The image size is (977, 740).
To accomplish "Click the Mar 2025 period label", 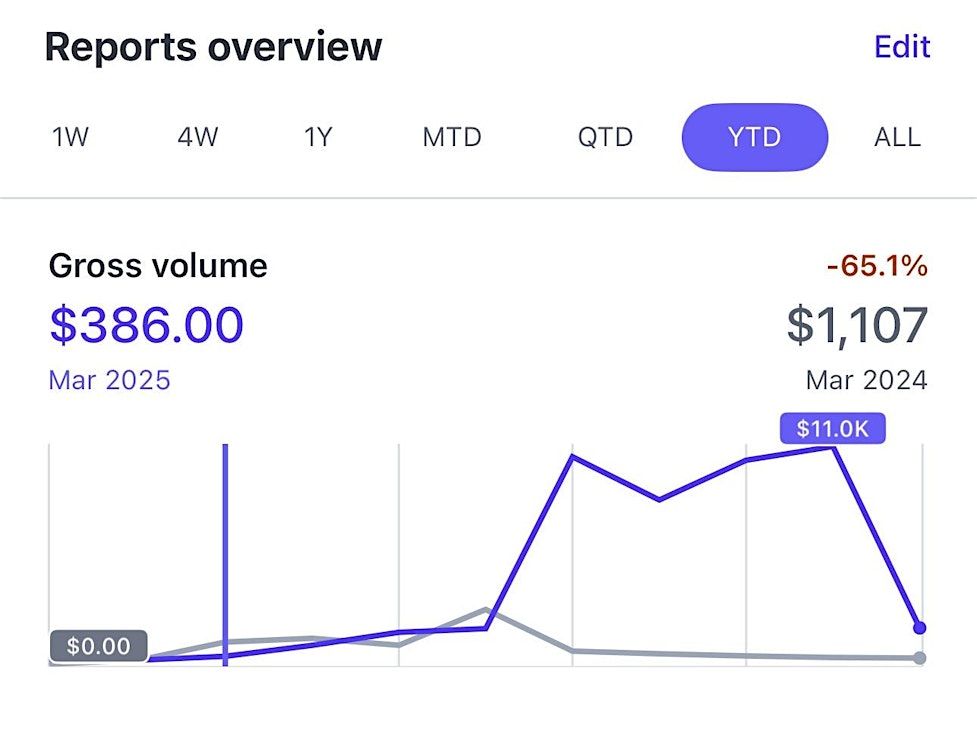I will click(109, 380).
